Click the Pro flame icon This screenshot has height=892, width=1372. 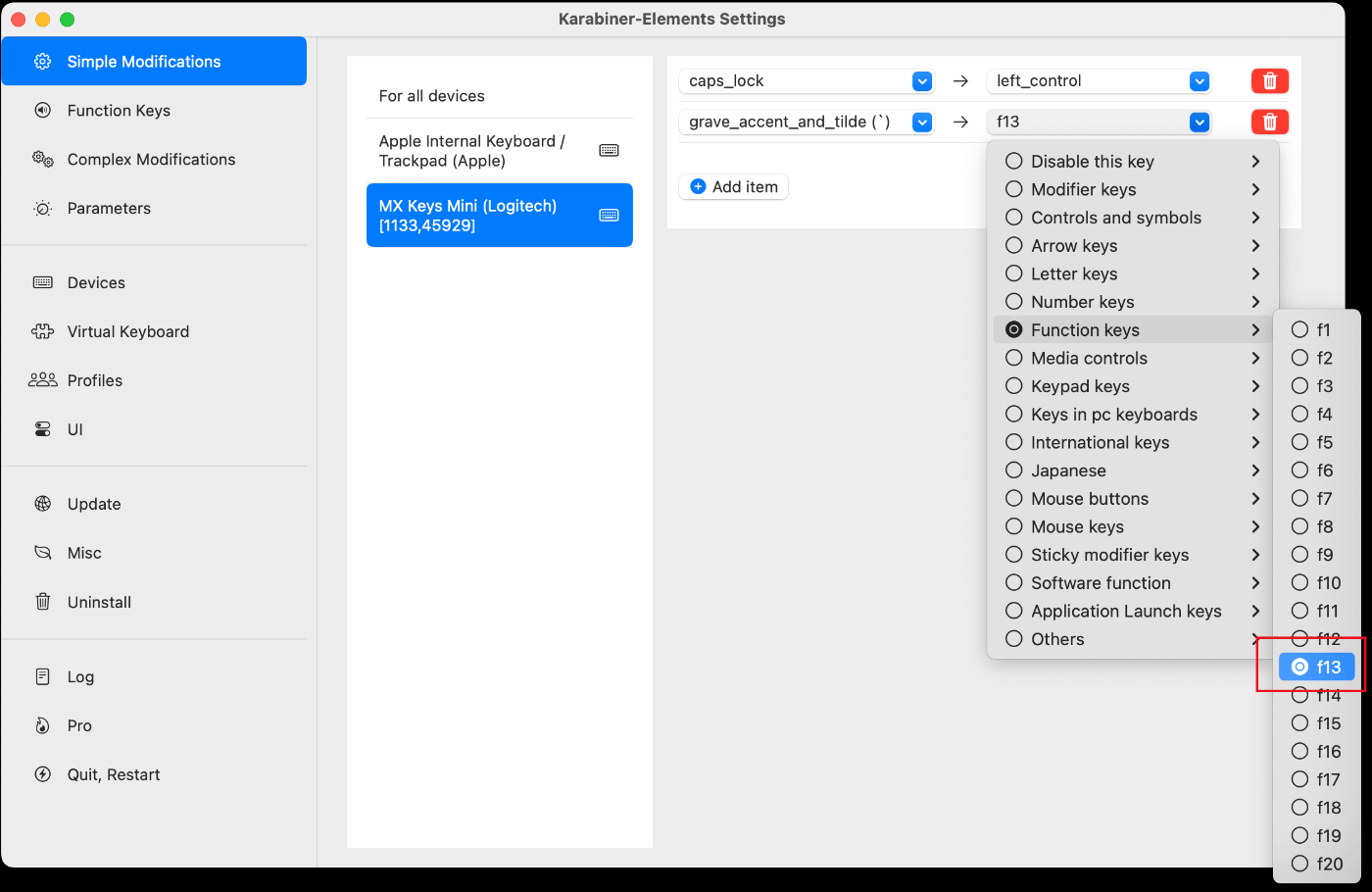tap(42, 725)
